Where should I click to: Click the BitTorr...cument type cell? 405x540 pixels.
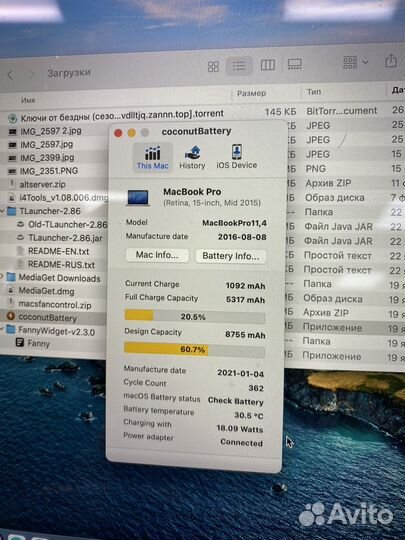(342, 111)
